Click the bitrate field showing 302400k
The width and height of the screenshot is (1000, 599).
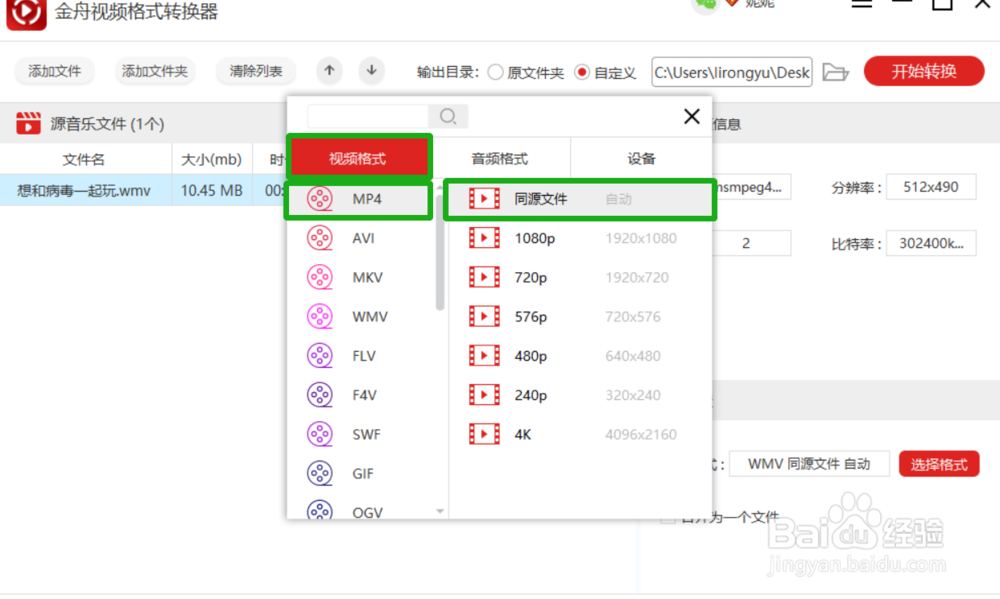[930, 243]
